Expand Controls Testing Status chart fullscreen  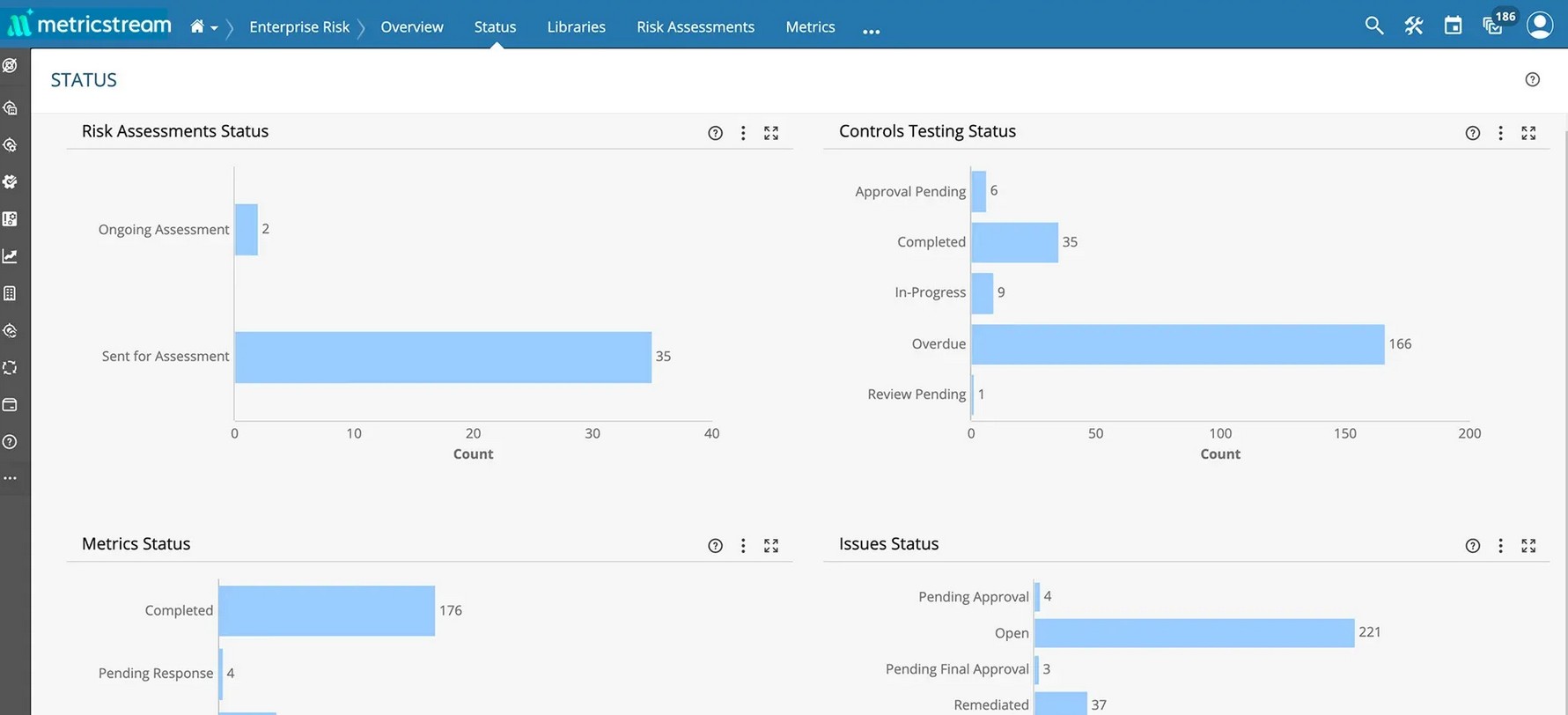click(x=1528, y=133)
